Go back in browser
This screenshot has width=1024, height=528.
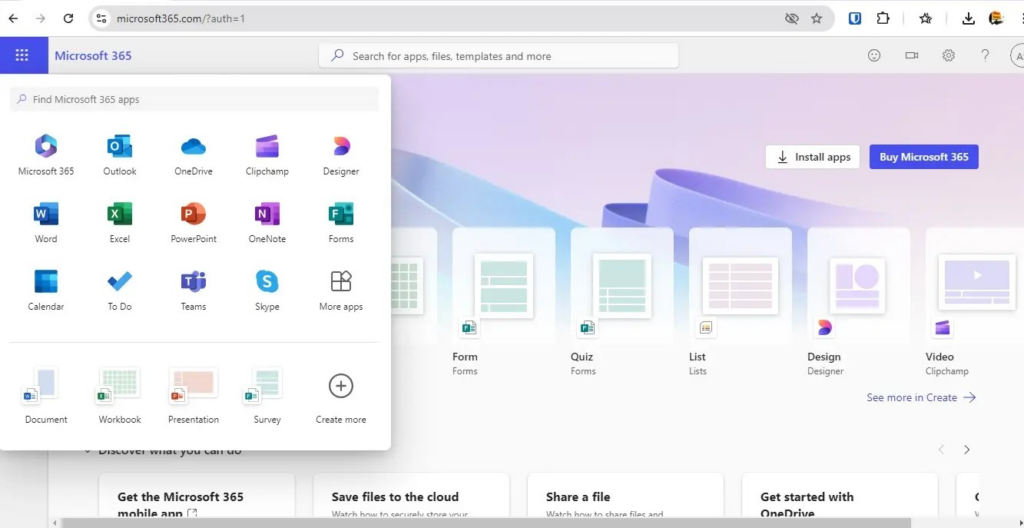click(13, 18)
